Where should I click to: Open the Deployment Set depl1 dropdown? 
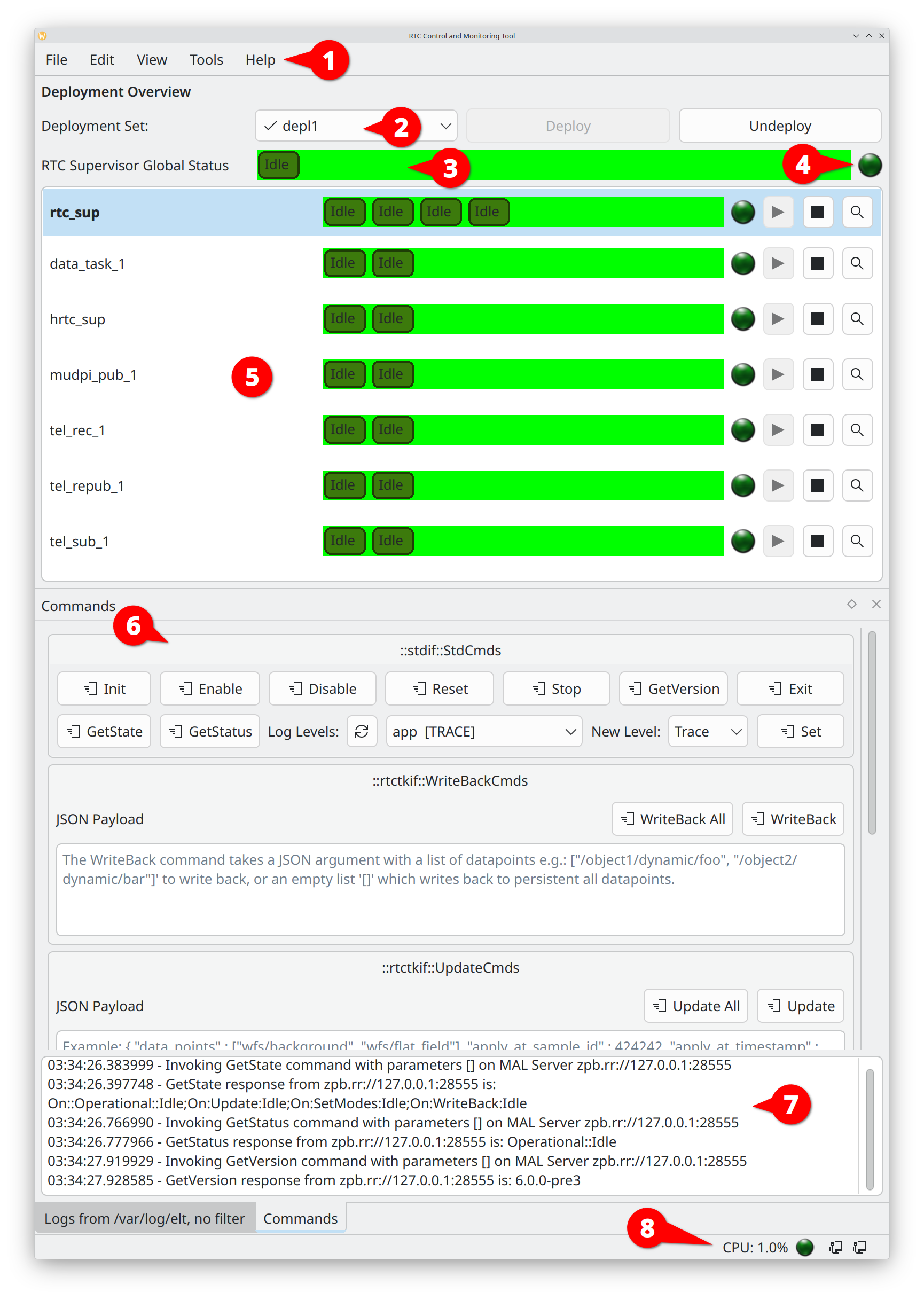[356, 126]
